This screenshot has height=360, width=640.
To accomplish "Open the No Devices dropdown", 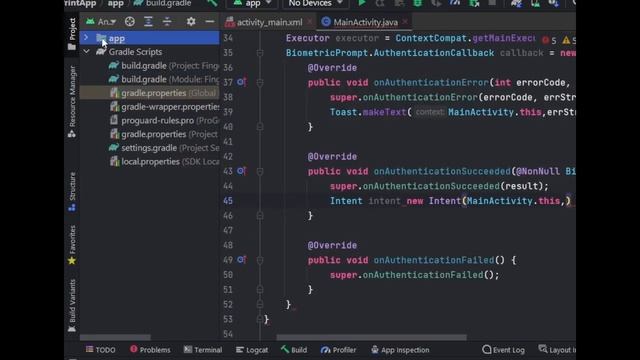I will (315, 3).
